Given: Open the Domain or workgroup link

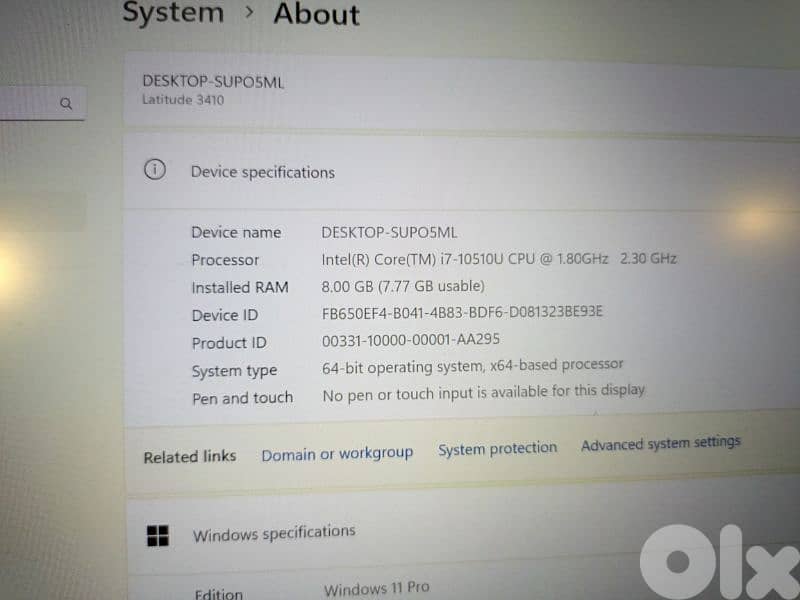Looking at the screenshot, I should (x=337, y=454).
